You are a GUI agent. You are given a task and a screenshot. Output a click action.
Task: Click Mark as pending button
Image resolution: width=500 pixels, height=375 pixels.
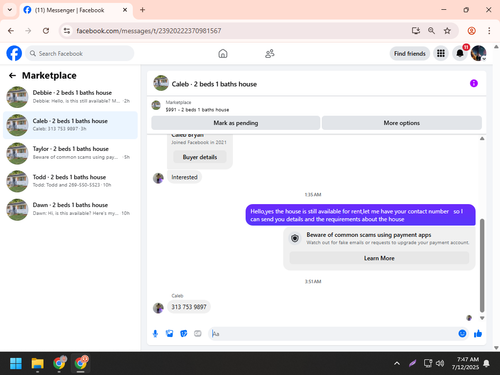click(x=236, y=123)
